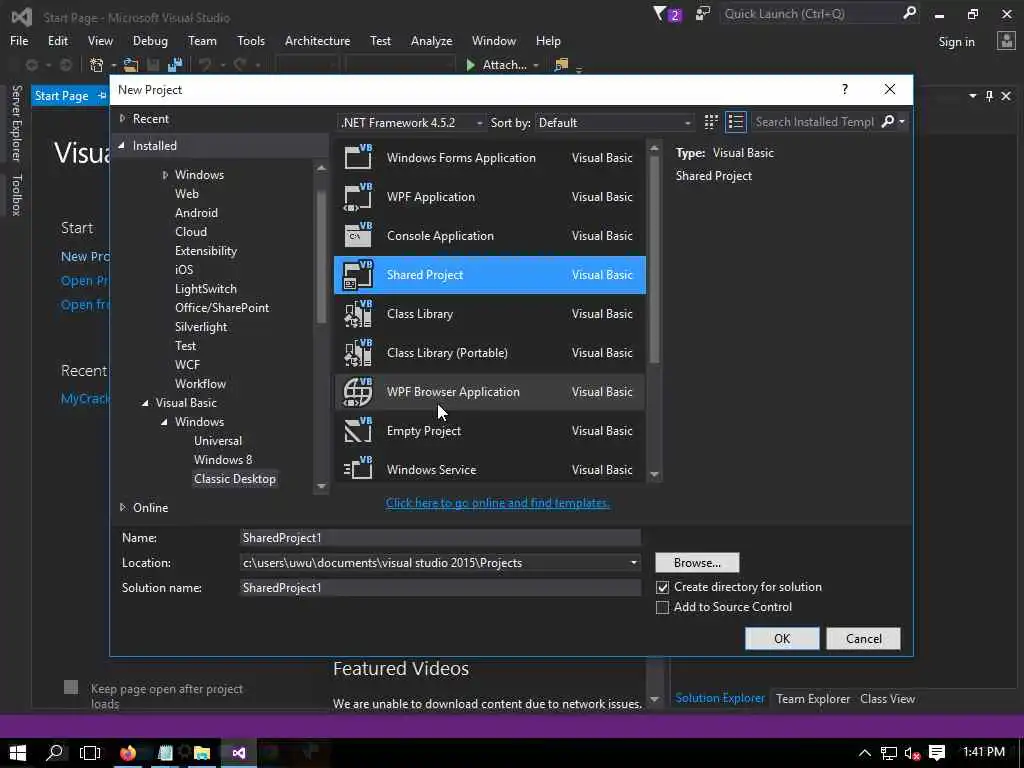Expand the Online section
The height and width of the screenshot is (768, 1024).
(122, 507)
